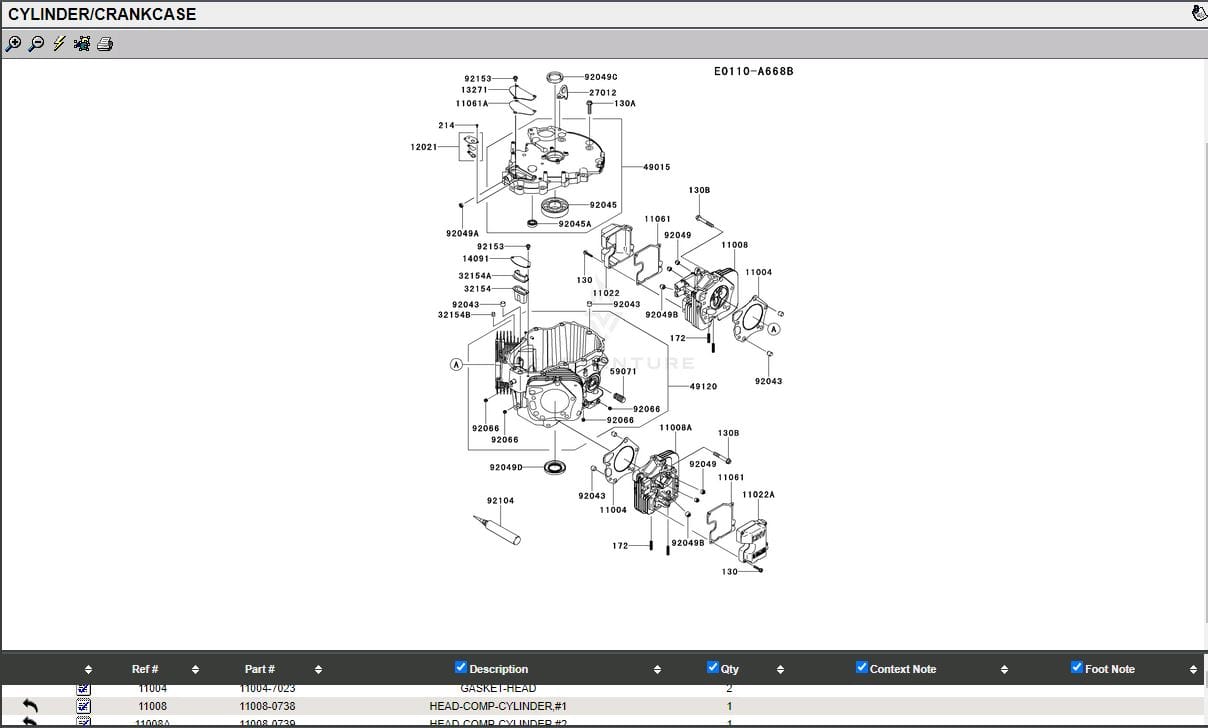The height and width of the screenshot is (728, 1208).
Task: Click the zoom out magnifier icon
Action: point(36,43)
